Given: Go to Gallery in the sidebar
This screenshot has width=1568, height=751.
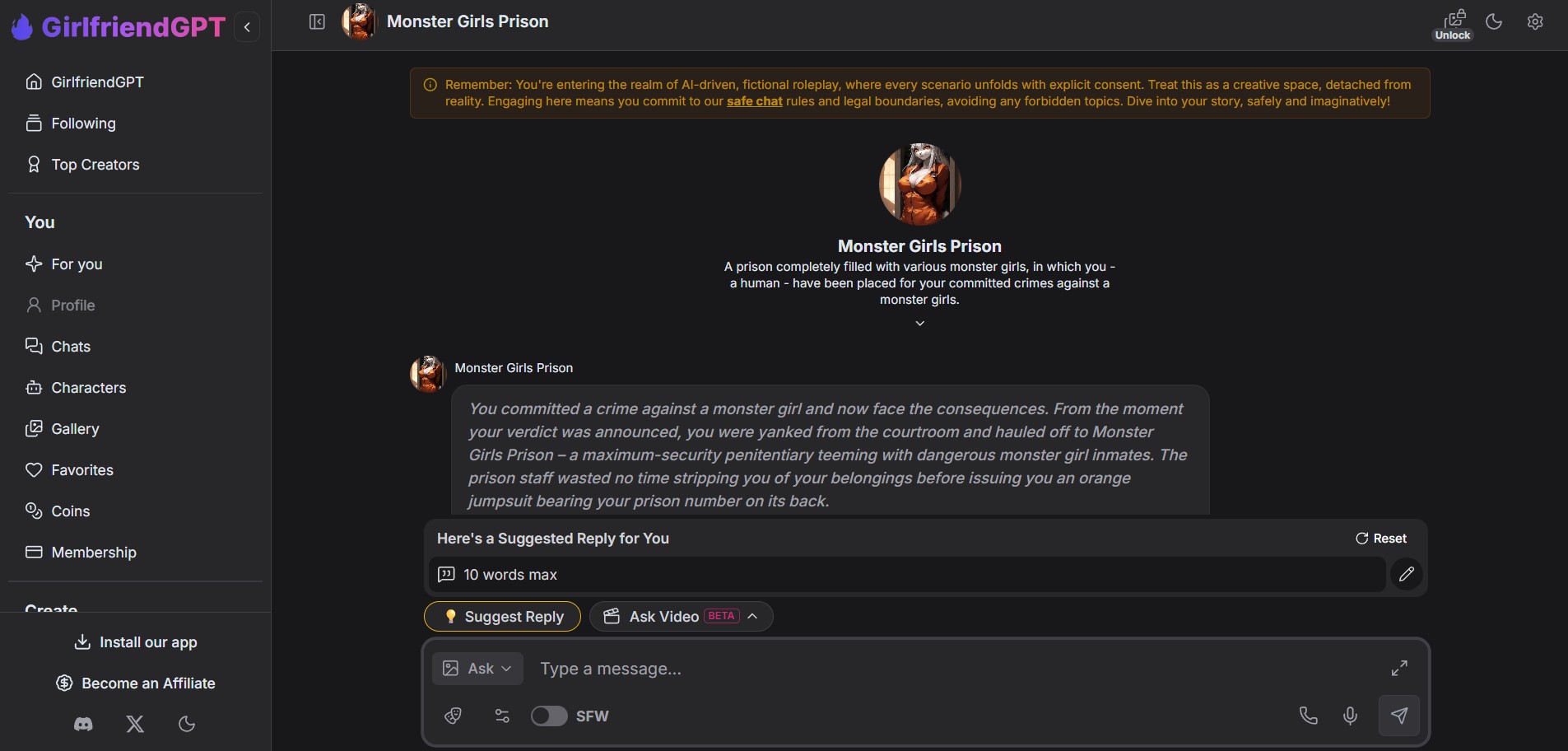Looking at the screenshot, I should coord(75,429).
